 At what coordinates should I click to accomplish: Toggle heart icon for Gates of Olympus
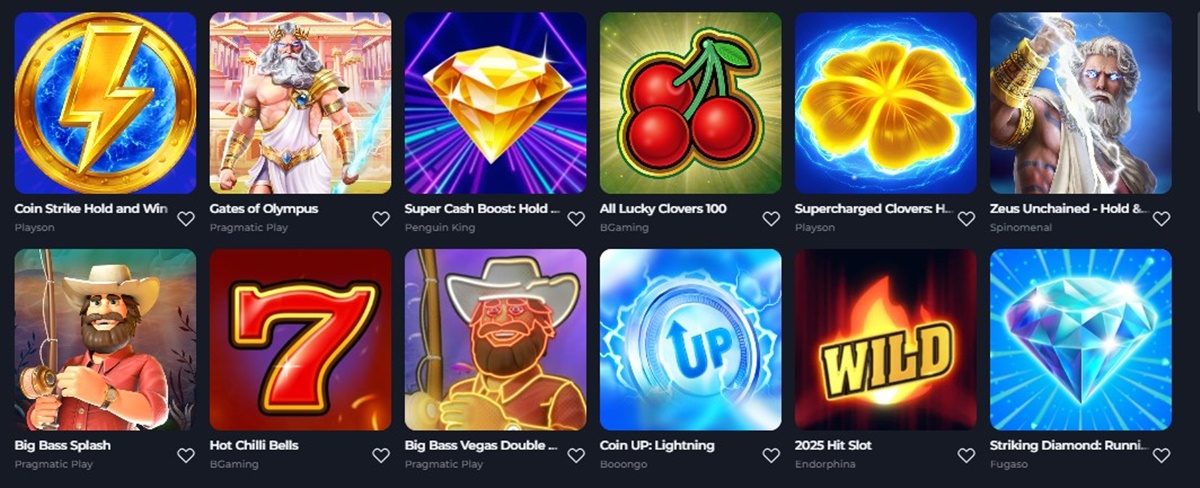coord(381,218)
